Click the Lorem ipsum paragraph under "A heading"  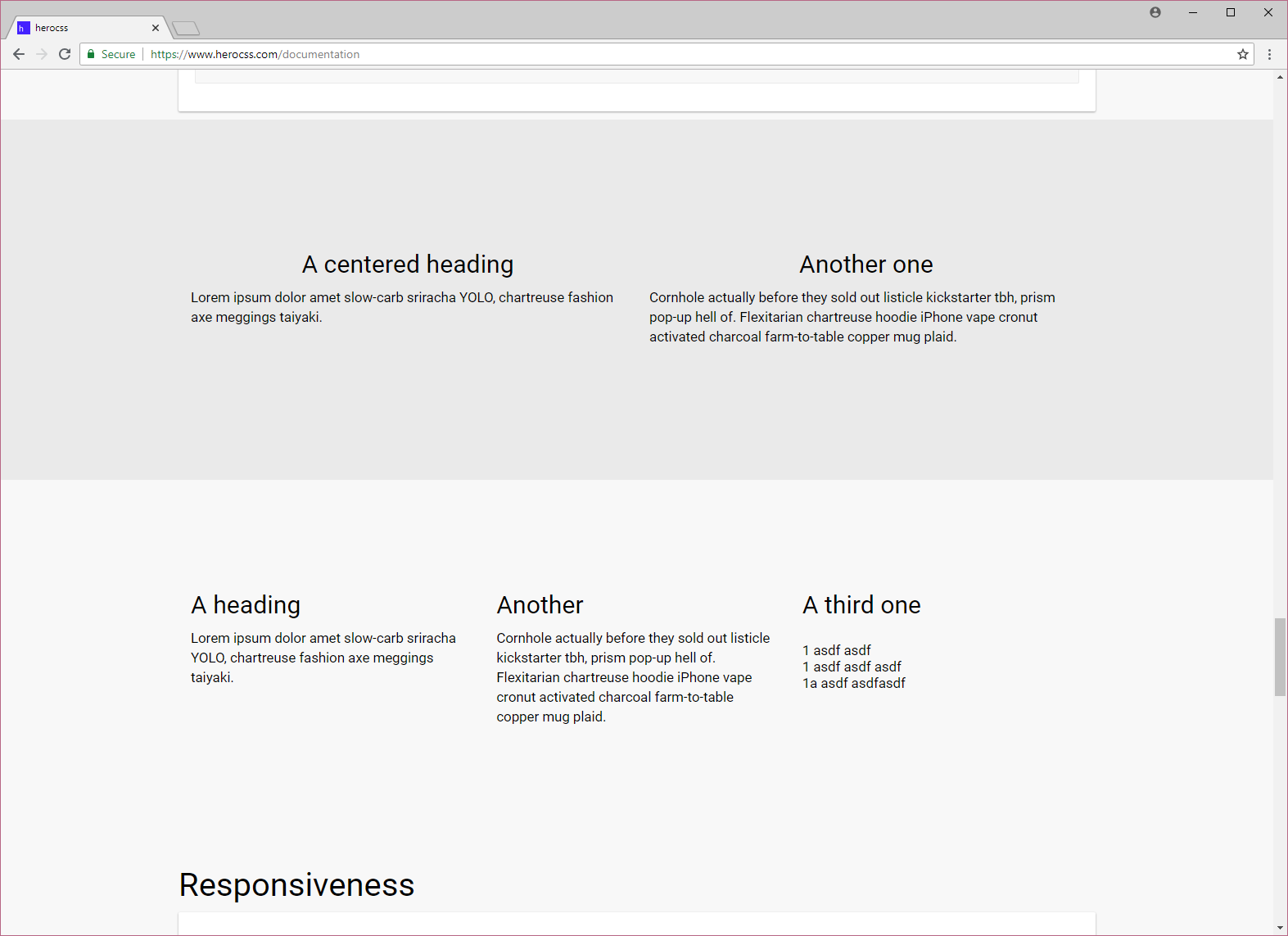point(323,658)
